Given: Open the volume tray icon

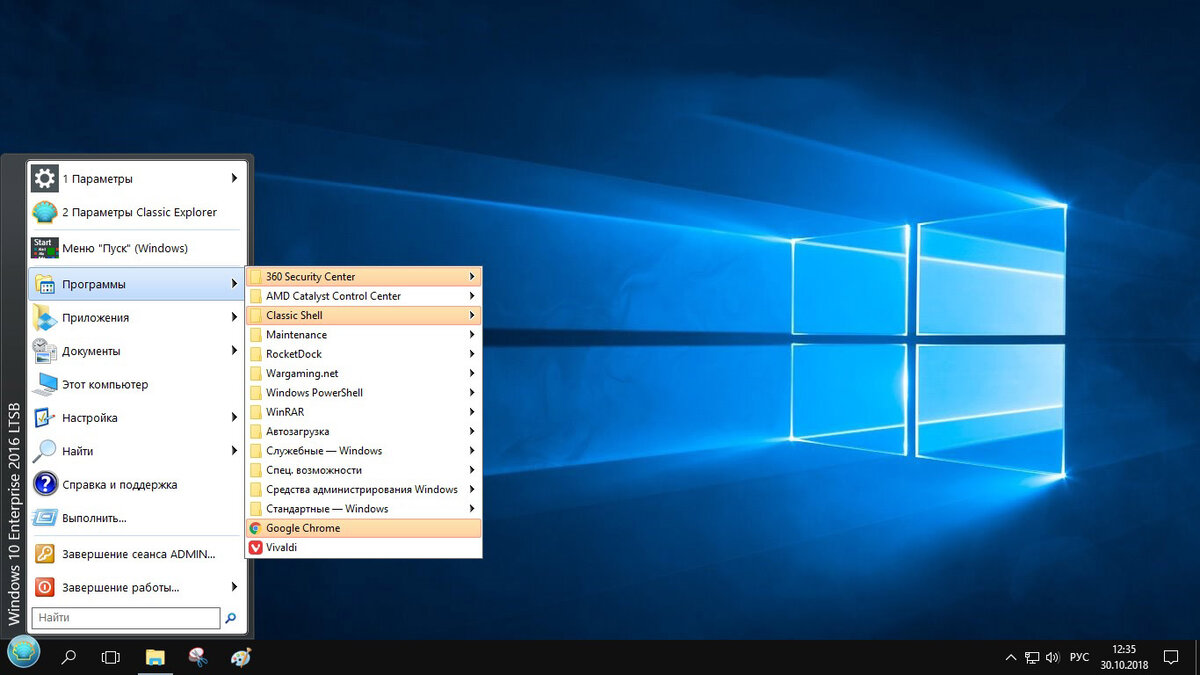Looking at the screenshot, I should coord(1053,657).
